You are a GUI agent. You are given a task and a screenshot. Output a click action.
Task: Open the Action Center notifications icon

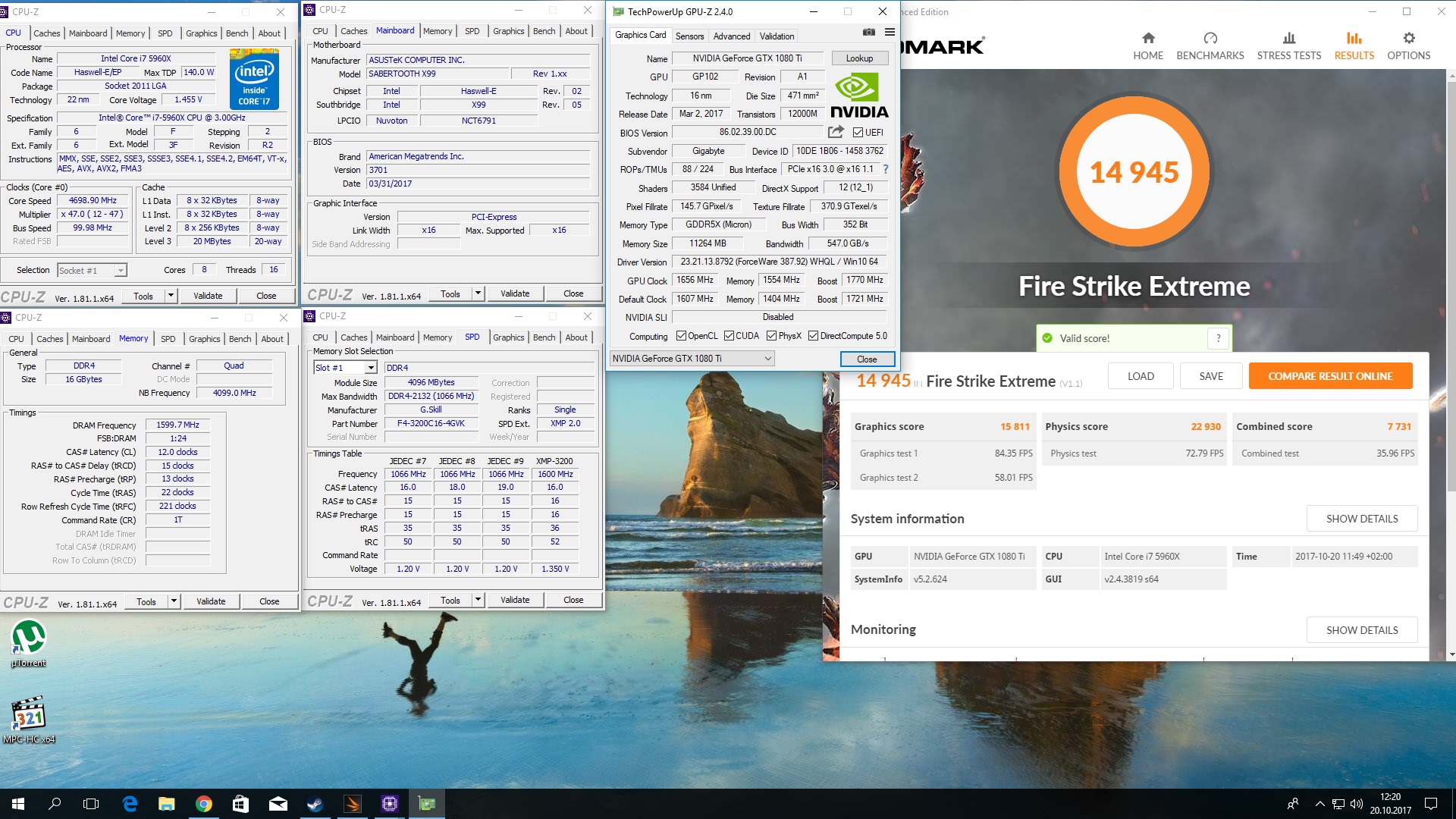click(x=1431, y=804)
